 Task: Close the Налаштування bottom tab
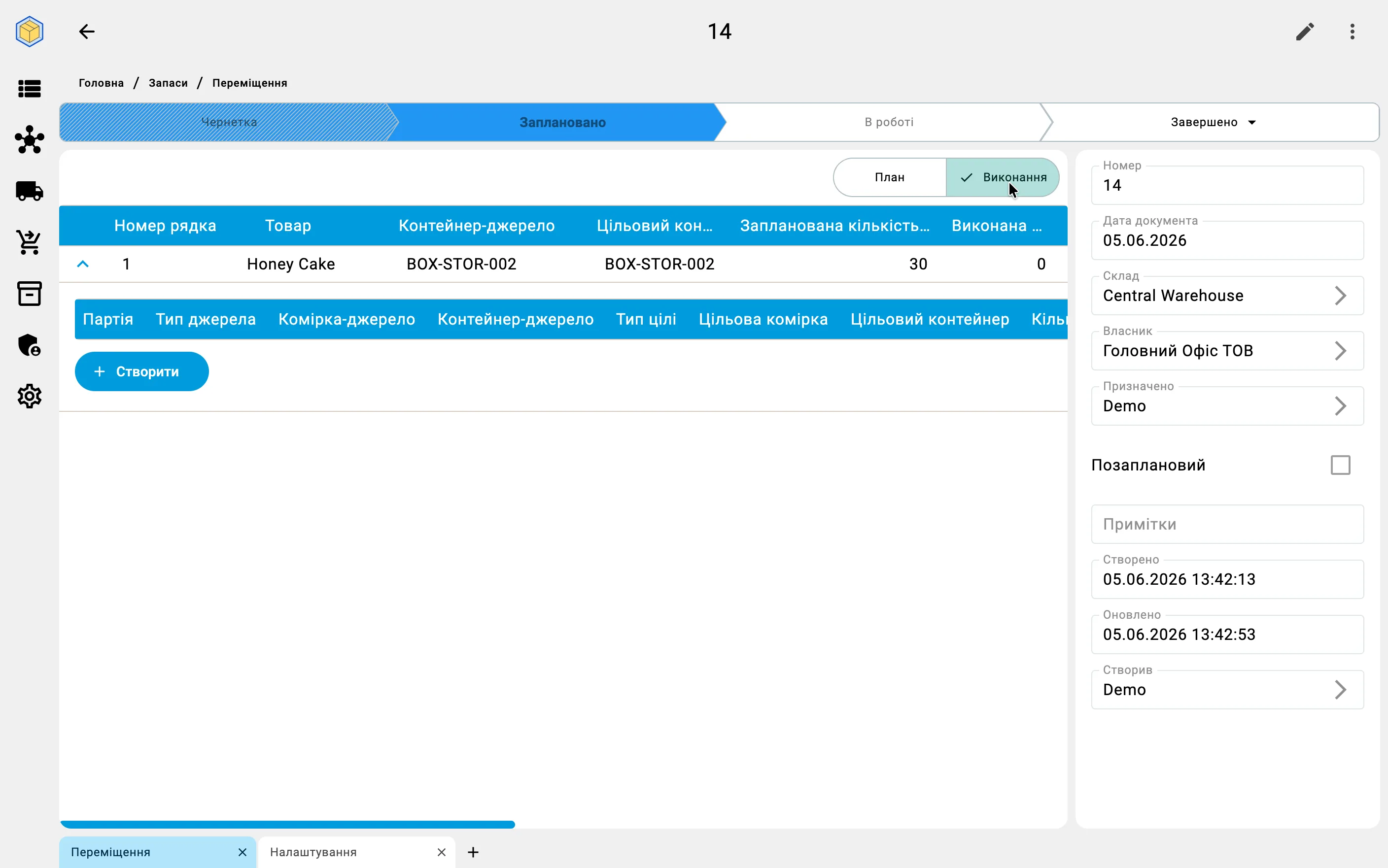click(441, 852)
